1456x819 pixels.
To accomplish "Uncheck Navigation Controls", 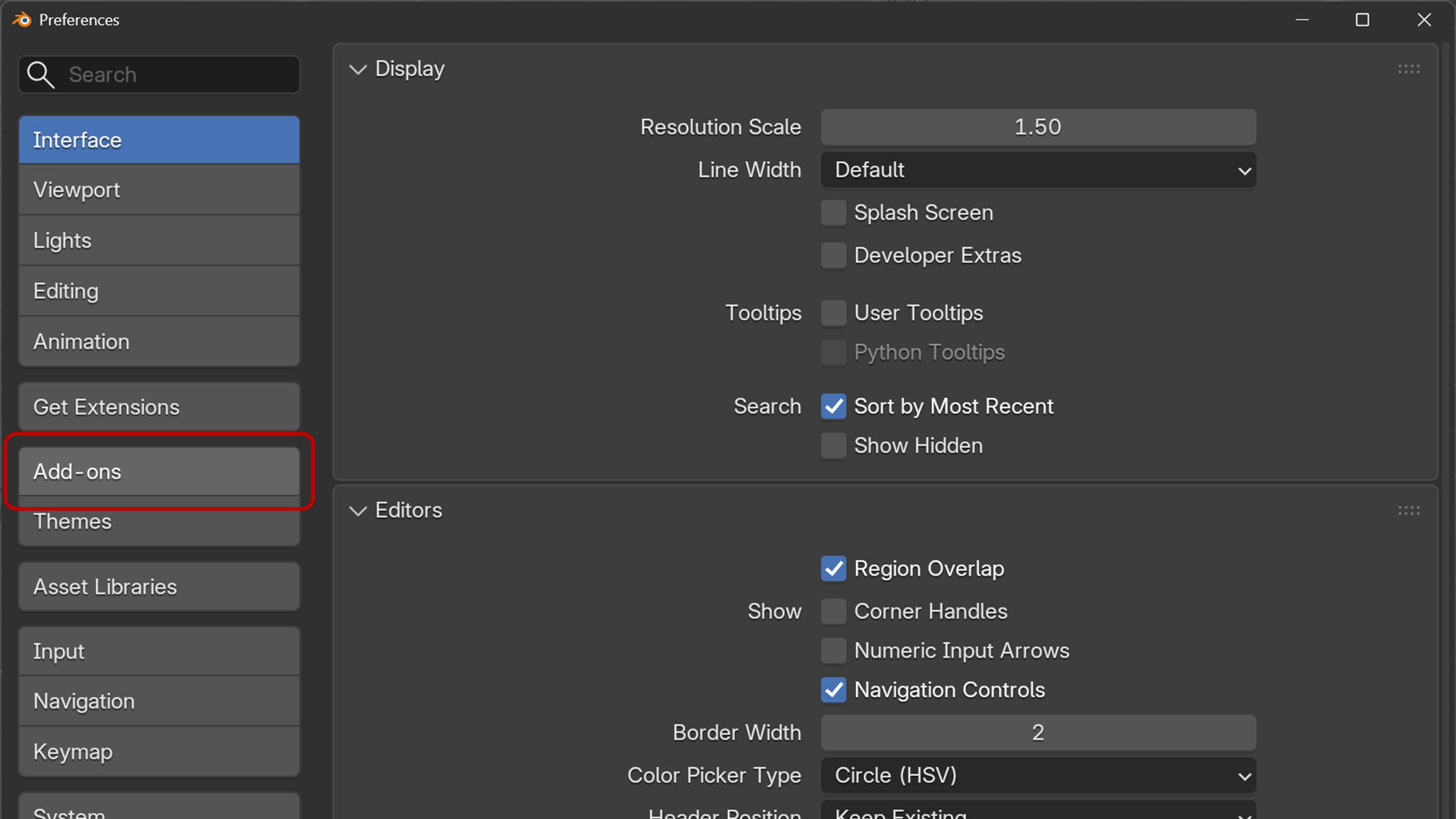I will [x=833, y=690].
